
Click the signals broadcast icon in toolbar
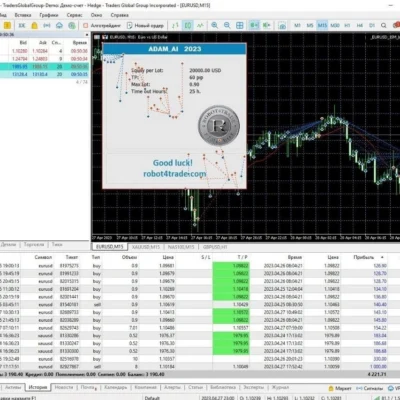pos(47,25)
